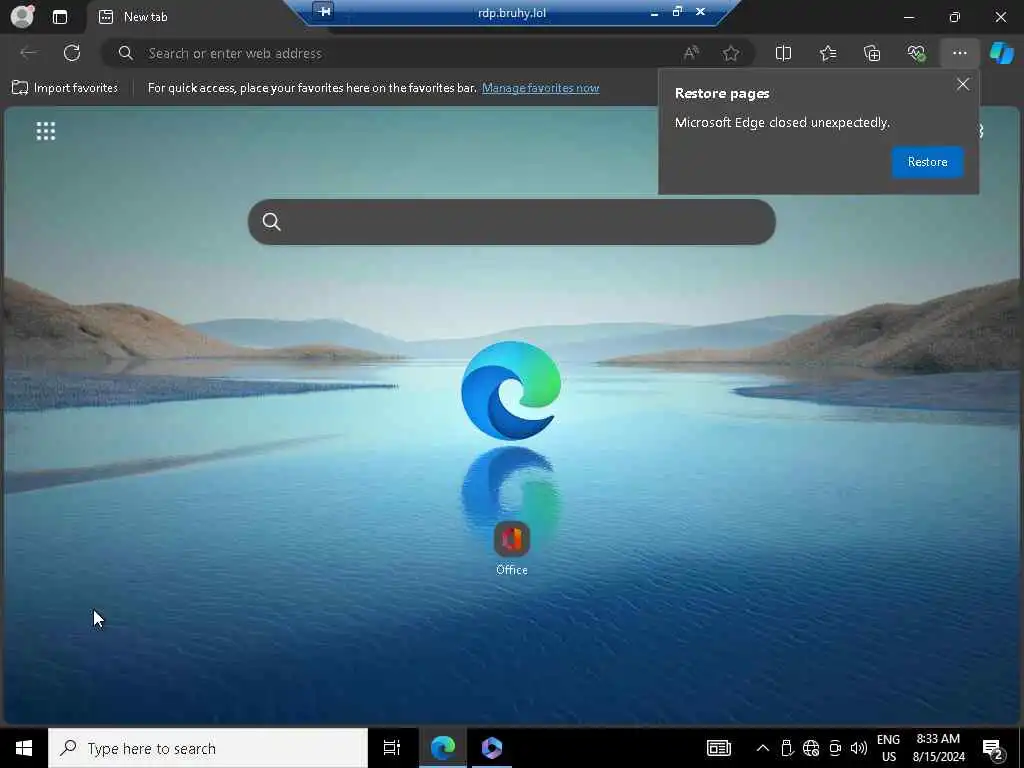The height and width of the screenshot is (768, 1024).
Task: Pin the rdp.bruhy.lol connection bar
Action: [x=324, y=11]
